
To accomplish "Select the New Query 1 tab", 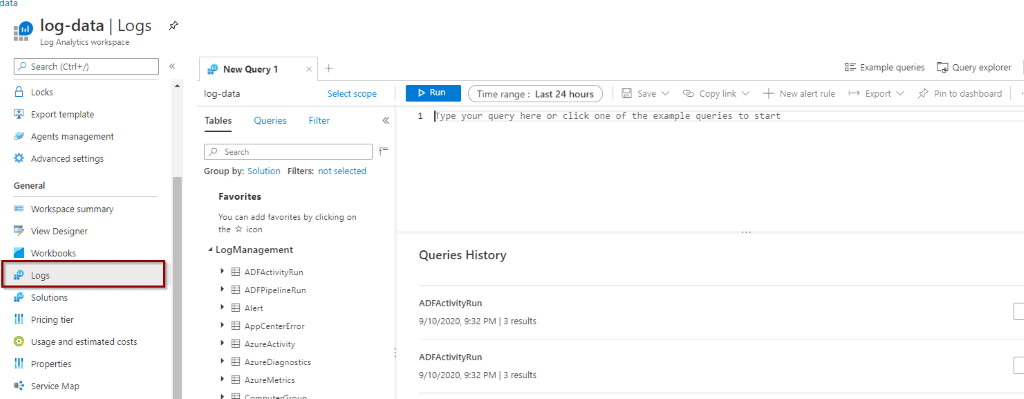I will click(x=251, y=69).
